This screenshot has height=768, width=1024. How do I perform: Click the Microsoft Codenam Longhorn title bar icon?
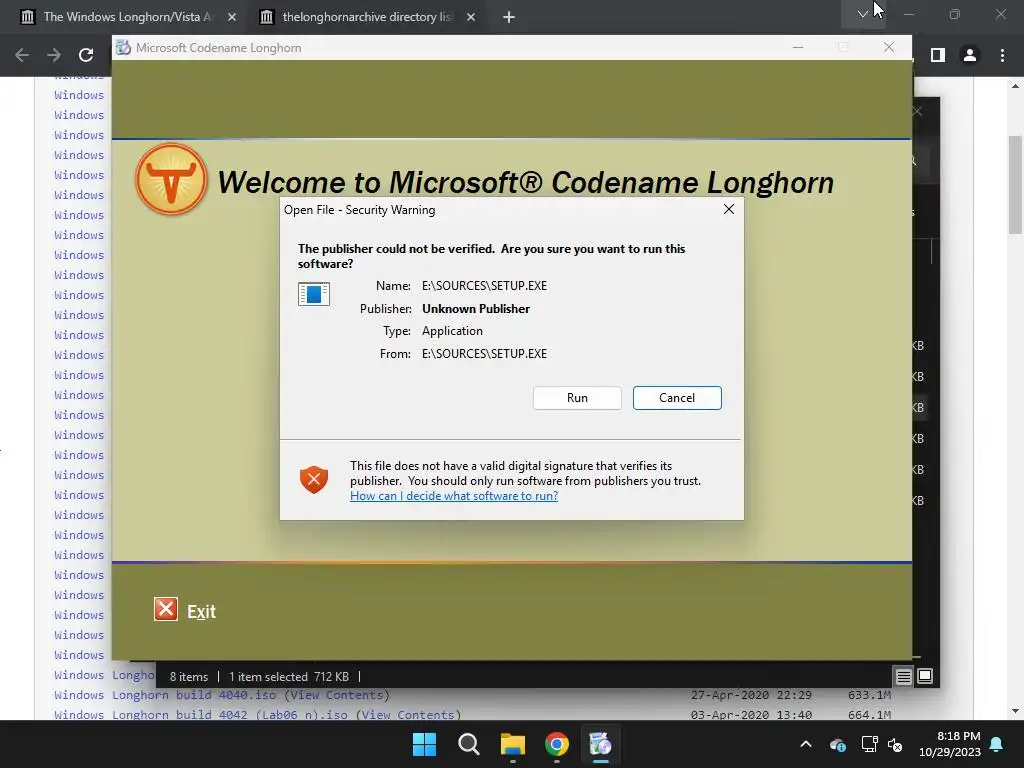123,47
